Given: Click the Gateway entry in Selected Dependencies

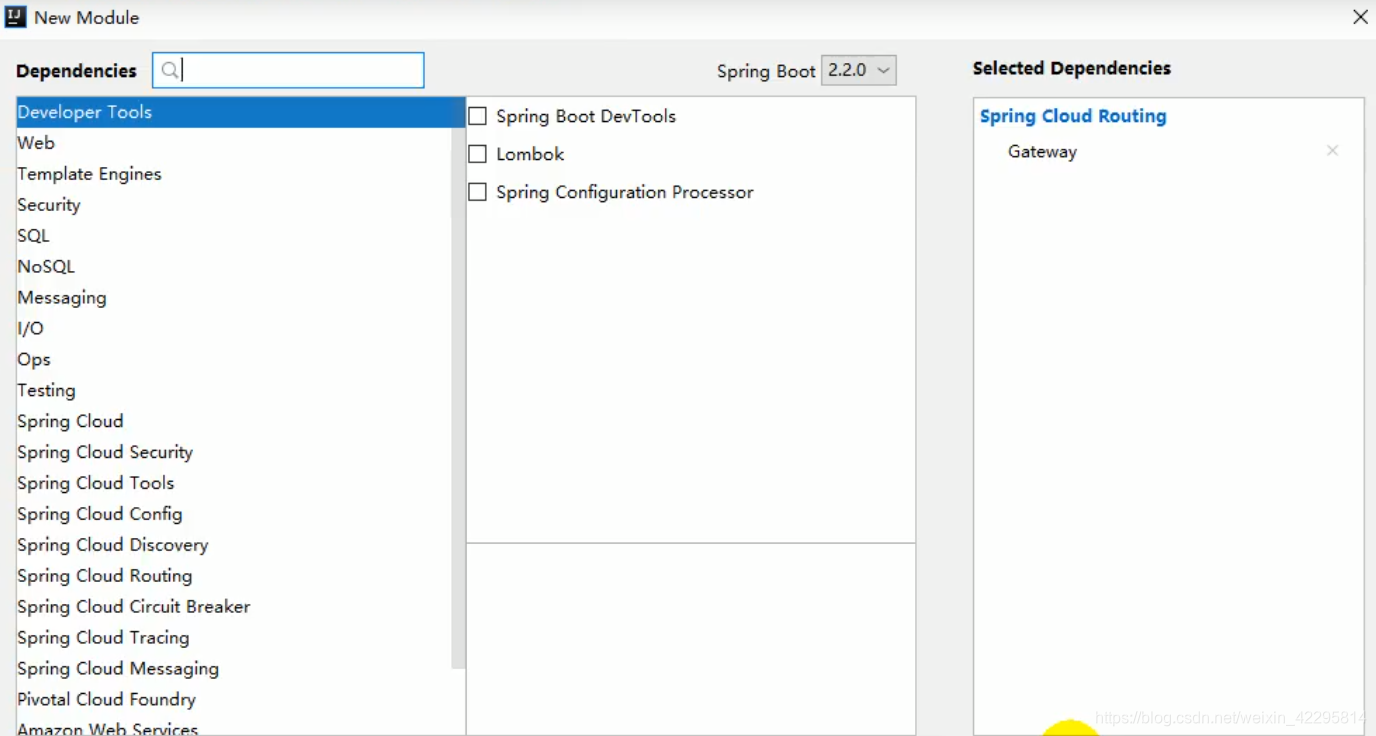Looking at the screenshot, I should coord(1042,152).
